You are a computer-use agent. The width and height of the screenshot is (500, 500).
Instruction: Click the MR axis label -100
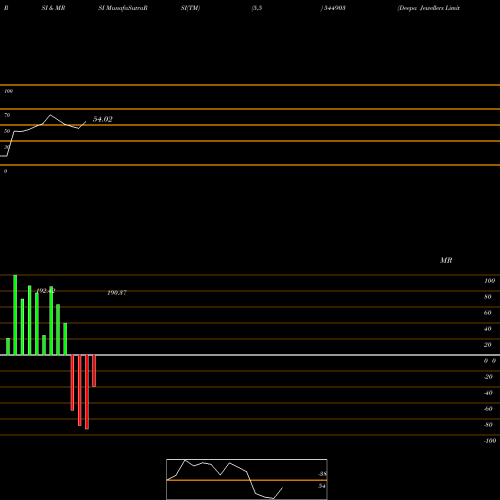click(490, 441)
